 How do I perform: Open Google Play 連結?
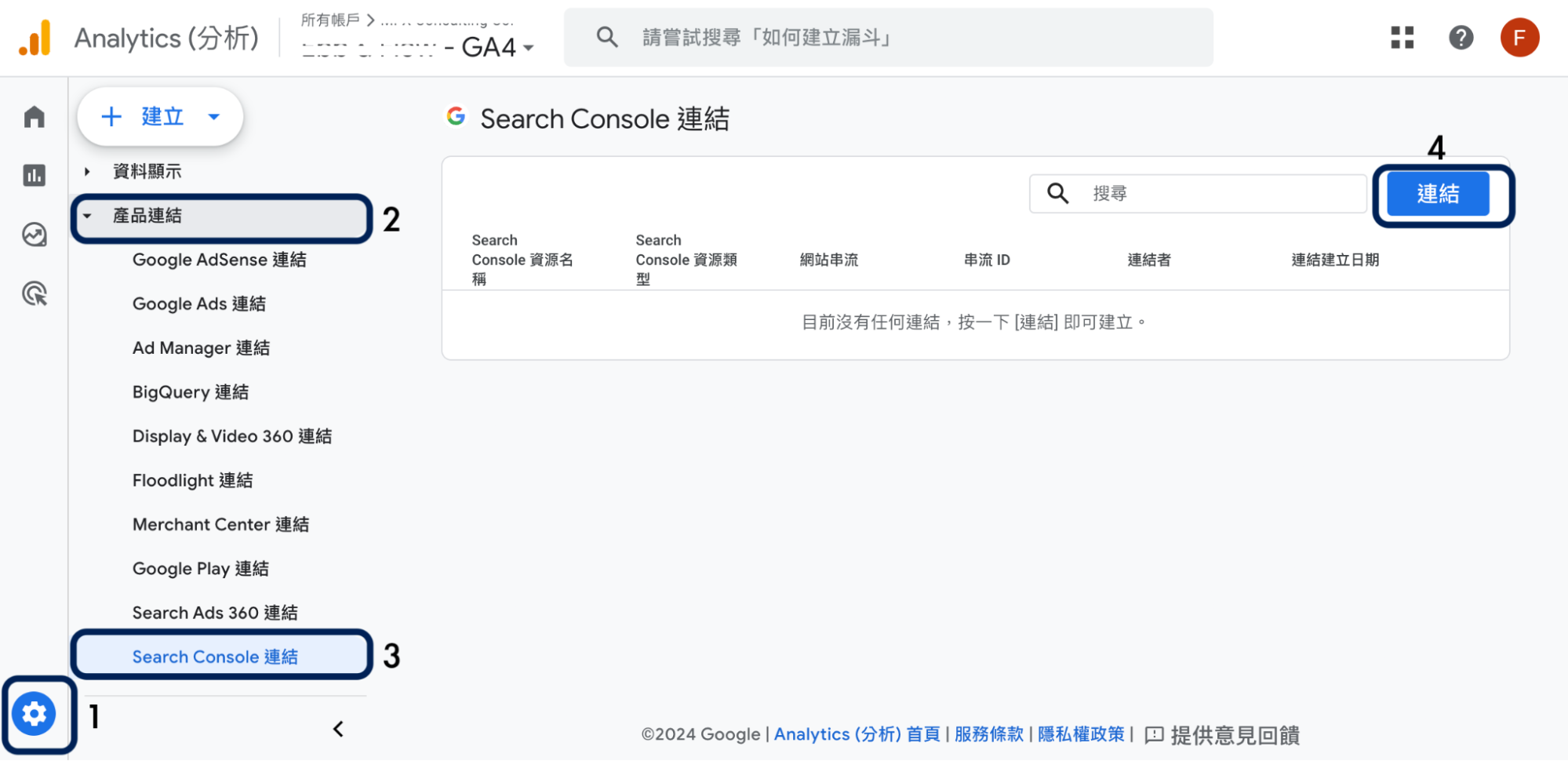[x=201, y=569]
